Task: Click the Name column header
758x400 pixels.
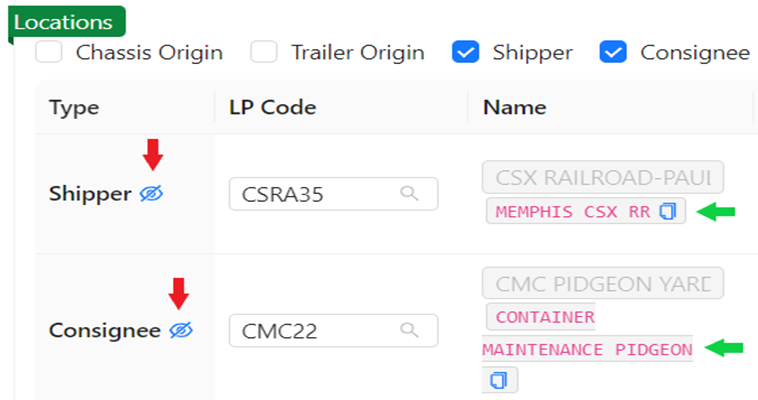Action: point(515,107)
